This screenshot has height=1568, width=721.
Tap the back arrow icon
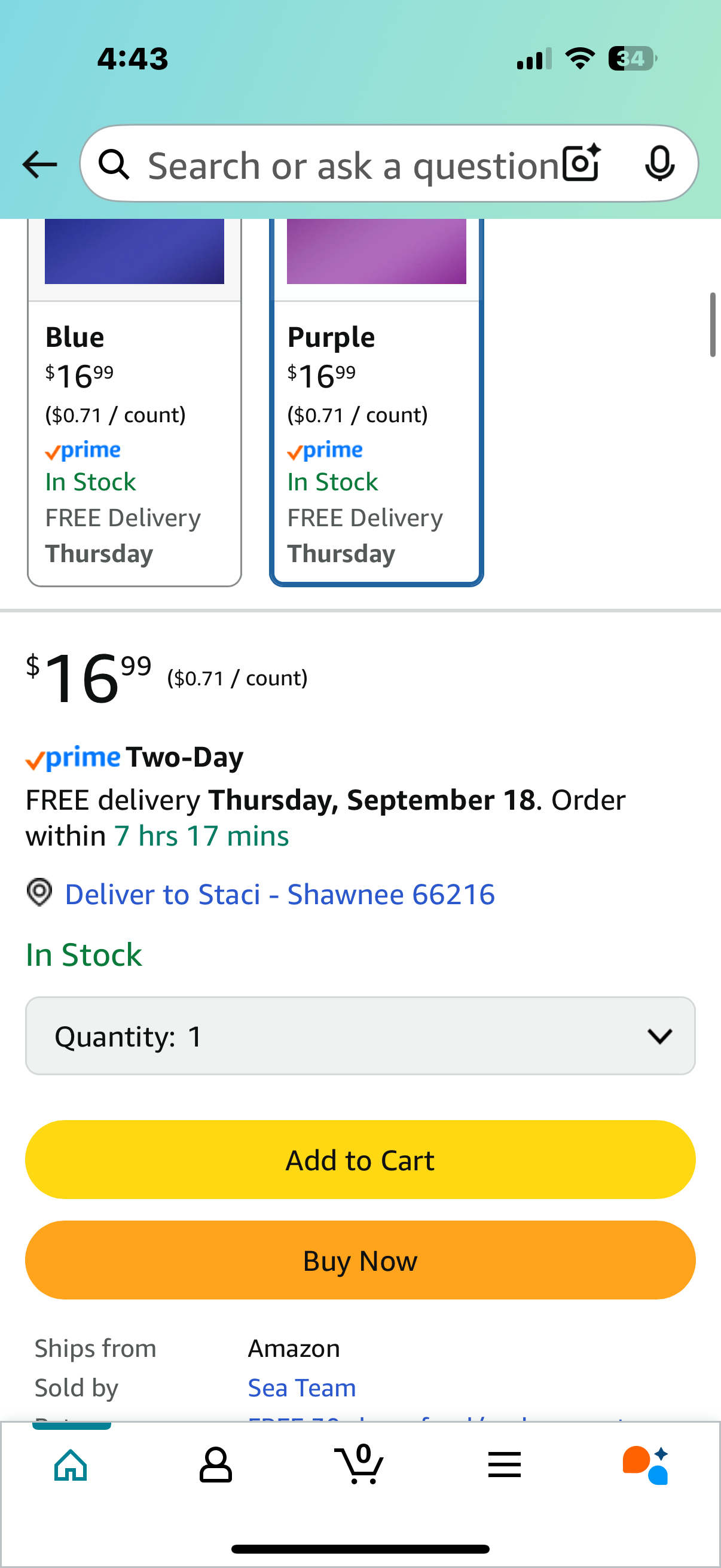point(39,164)
